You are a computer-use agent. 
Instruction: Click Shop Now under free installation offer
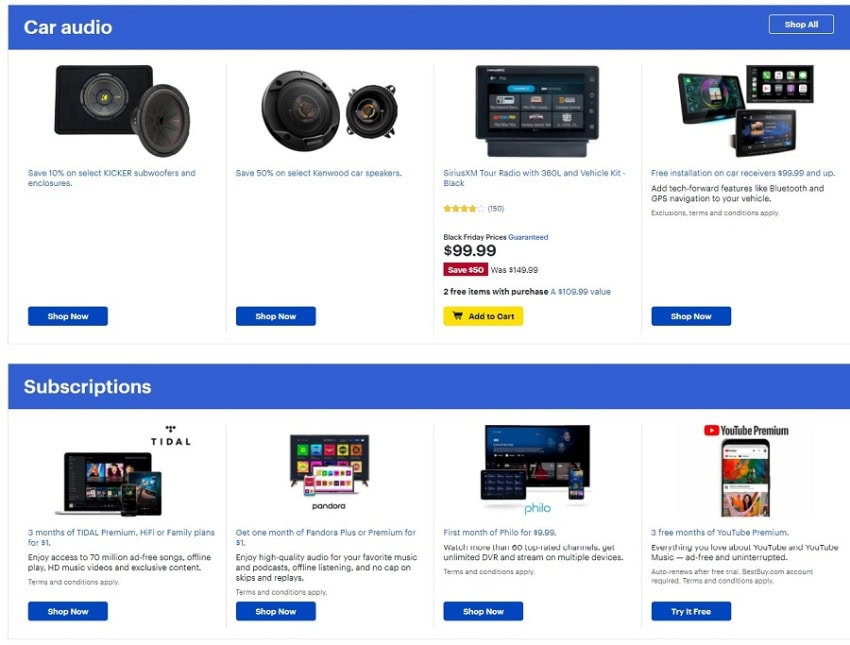(691, 316)
